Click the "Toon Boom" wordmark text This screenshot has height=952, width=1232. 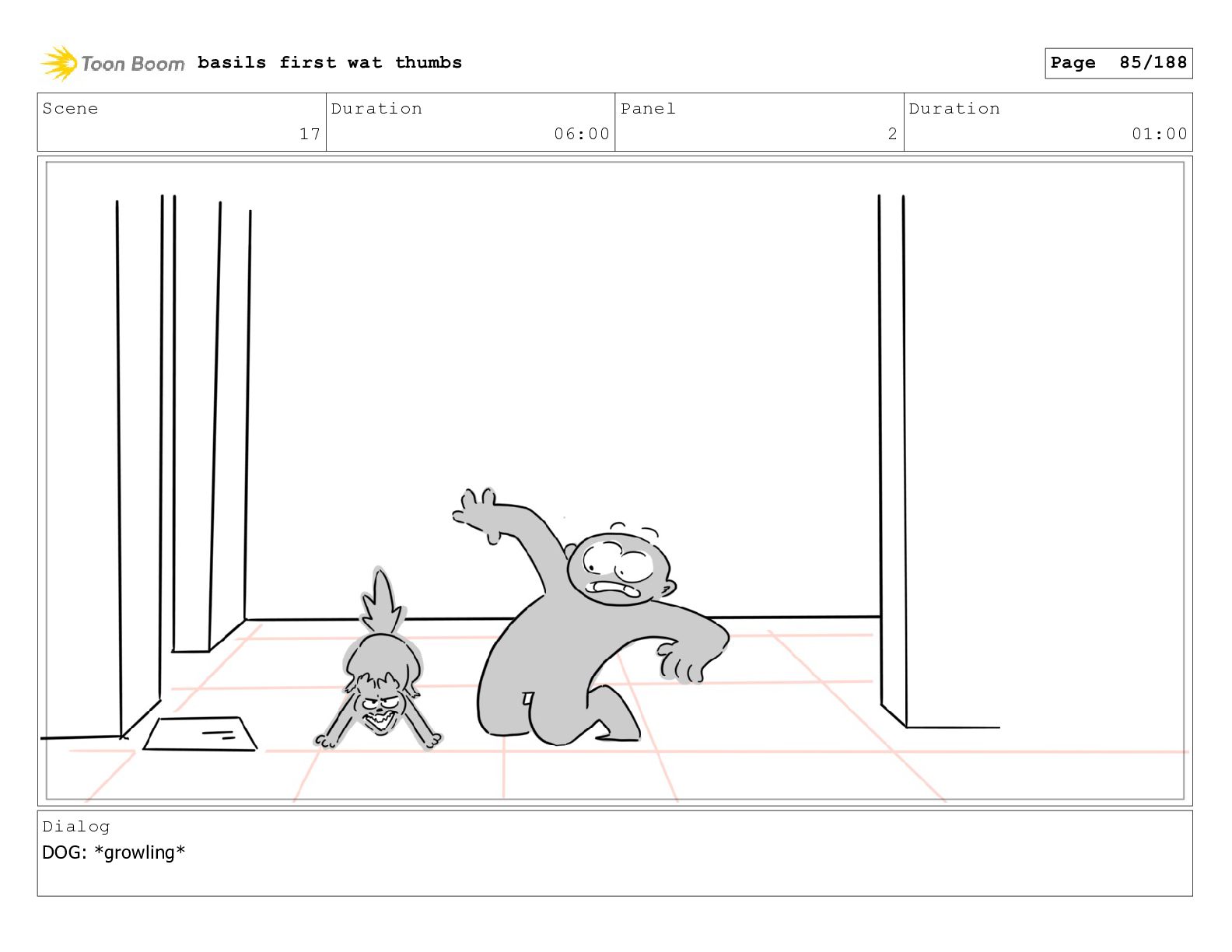pos(133,64)
